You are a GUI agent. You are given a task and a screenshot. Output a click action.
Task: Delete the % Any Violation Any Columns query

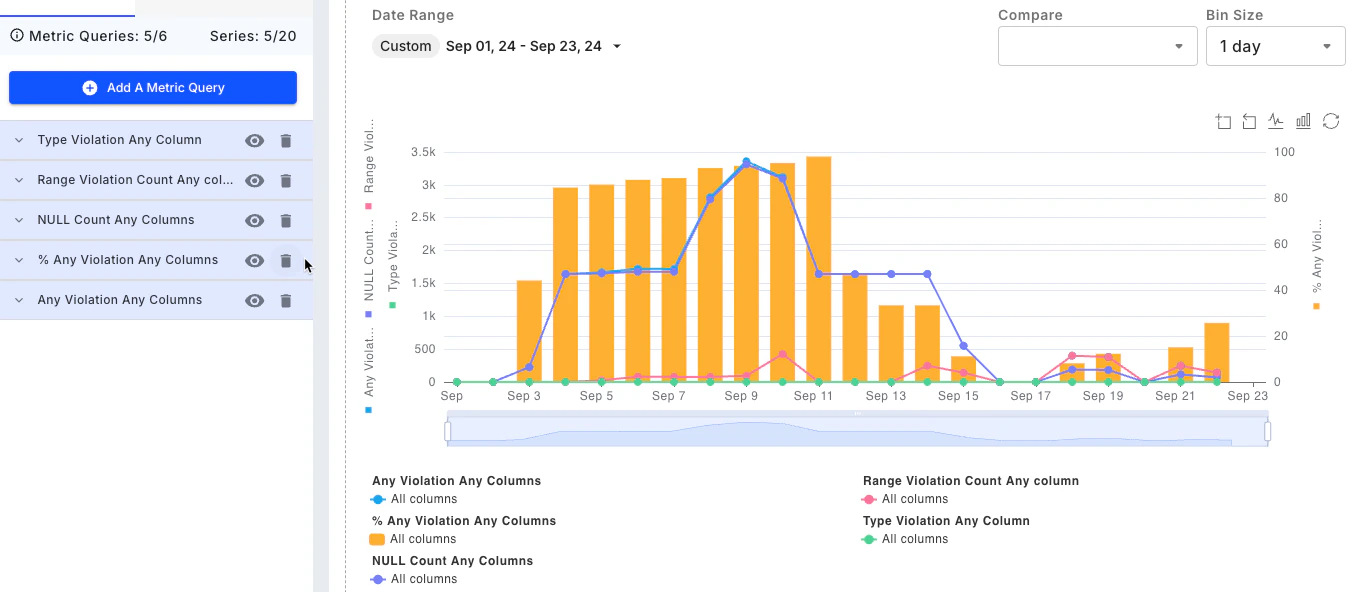pos(286,261)
